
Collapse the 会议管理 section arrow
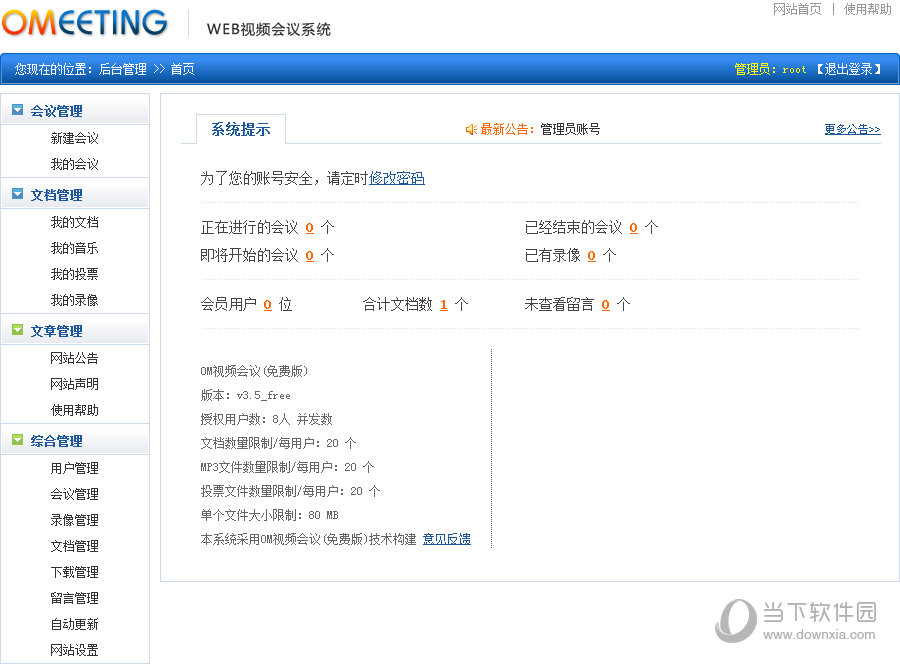pyautogui.click(x=17, y=110)
